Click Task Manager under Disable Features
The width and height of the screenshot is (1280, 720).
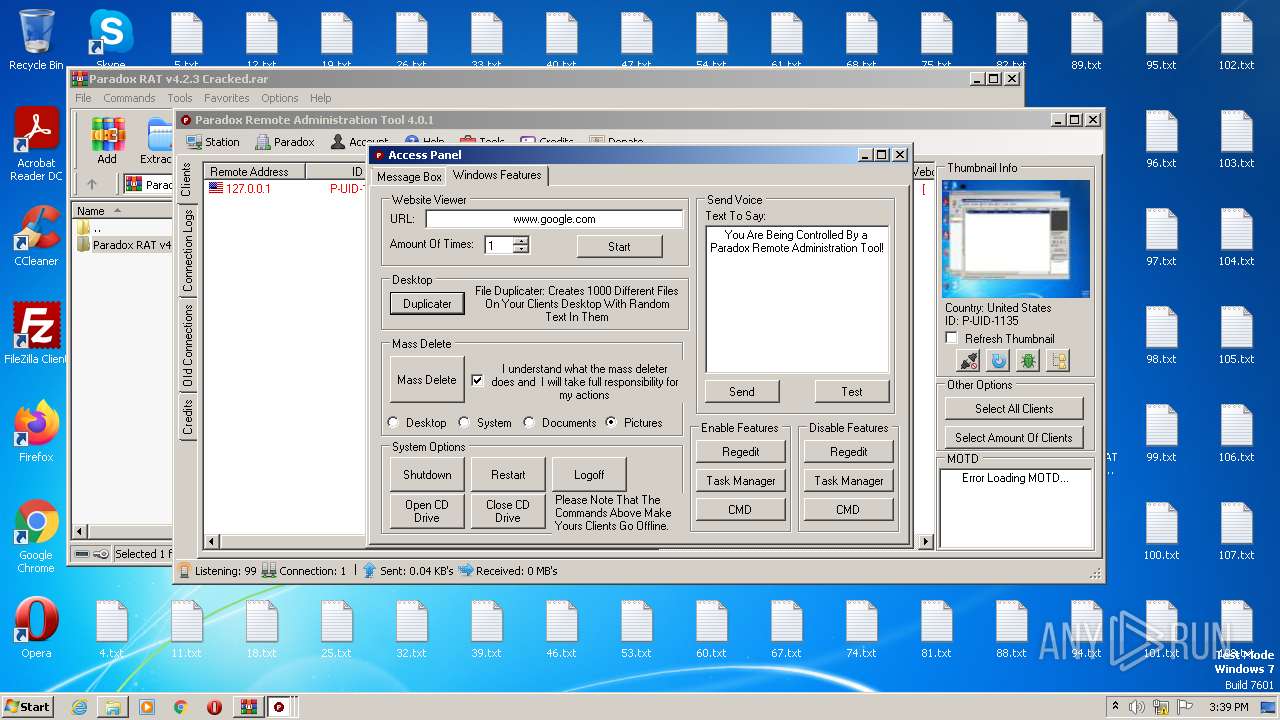[848, 480]
